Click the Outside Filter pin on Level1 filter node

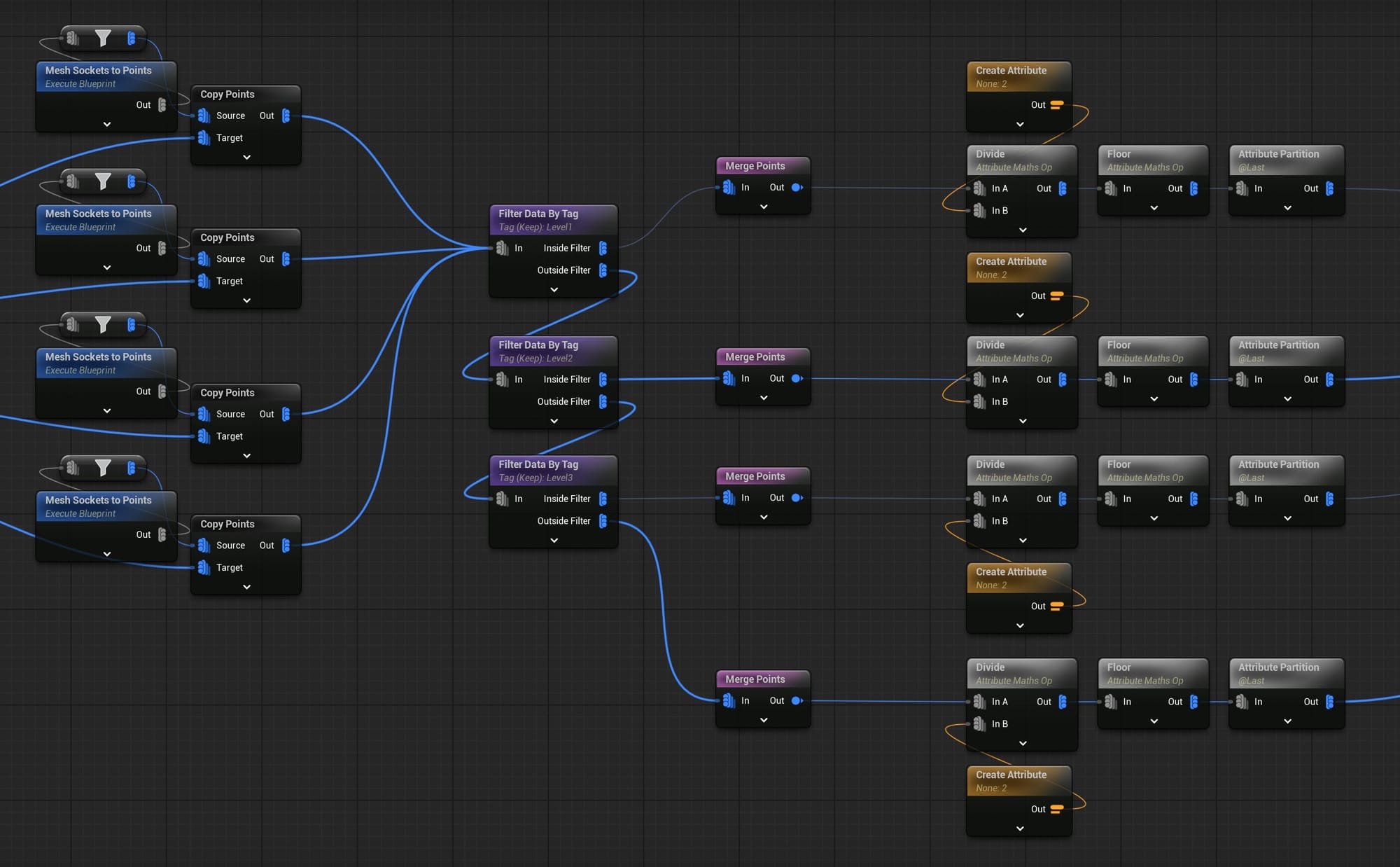click(x=603, y=270)
